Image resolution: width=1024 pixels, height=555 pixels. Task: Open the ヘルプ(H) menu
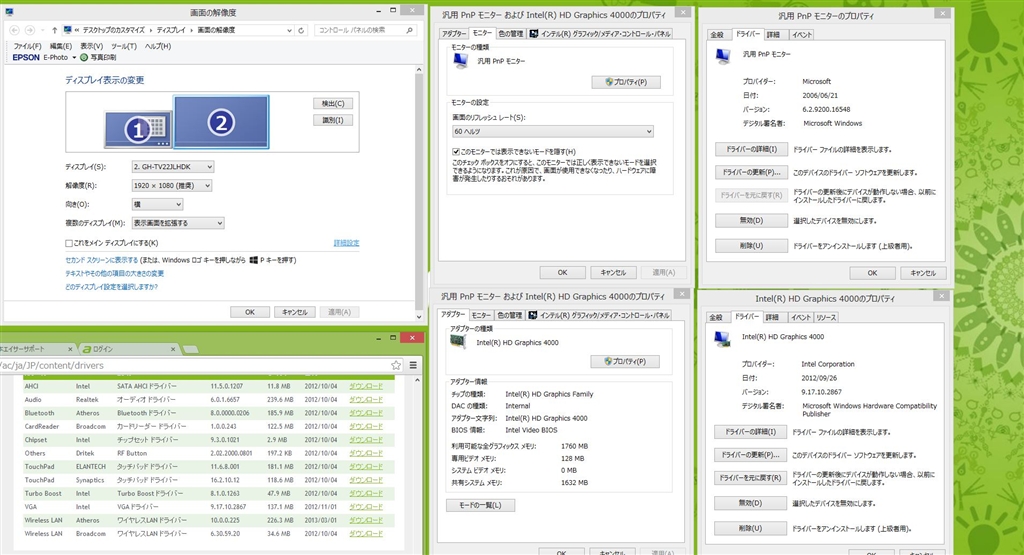coord(157,46)
